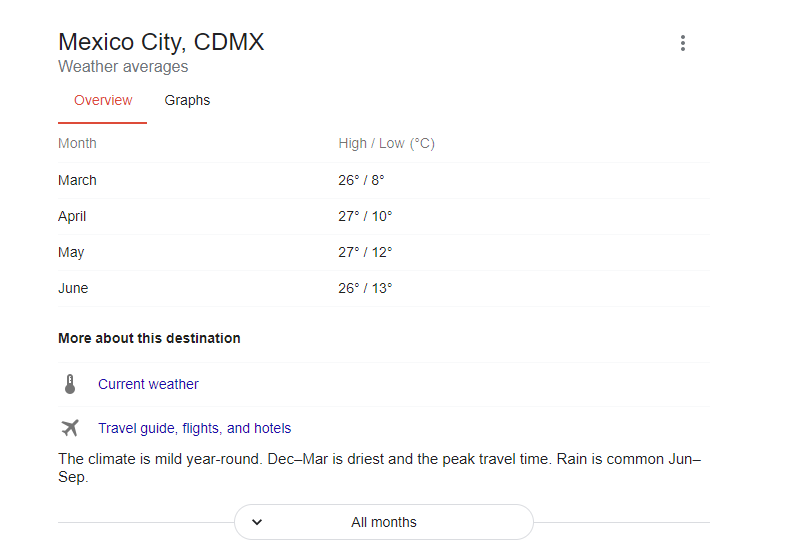Open the three-dot more options menu

(x=683, y=43)
